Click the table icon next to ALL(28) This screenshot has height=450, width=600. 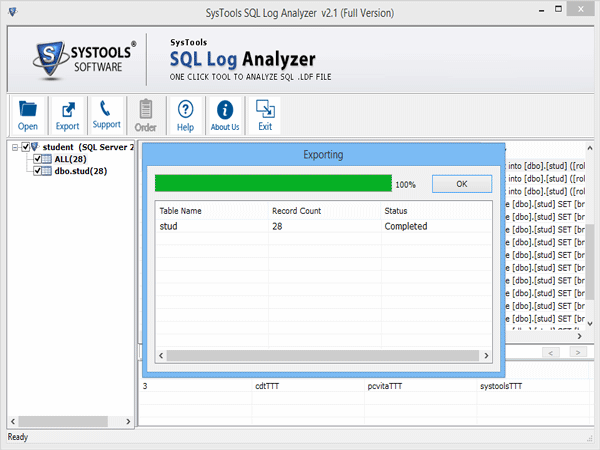point(46,159)
